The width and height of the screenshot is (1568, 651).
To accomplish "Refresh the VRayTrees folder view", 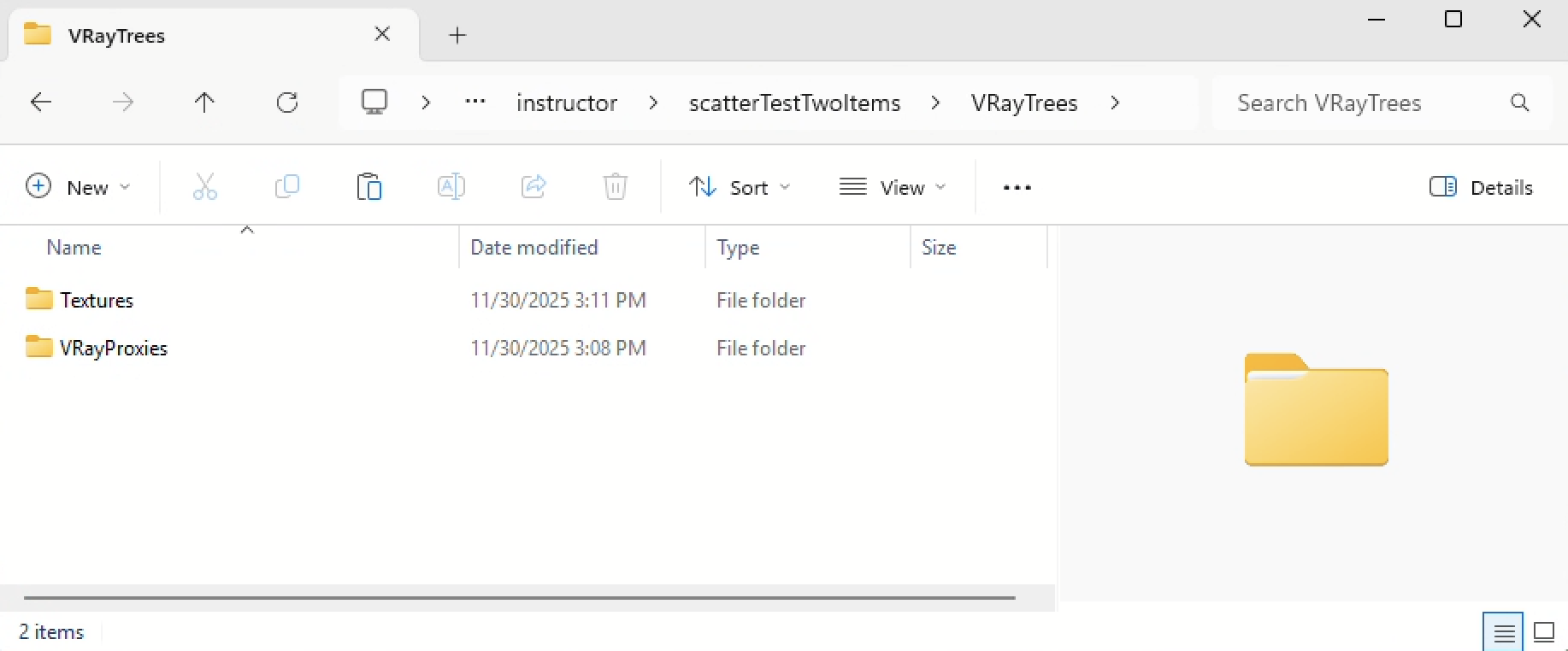I will coord(287,103).
